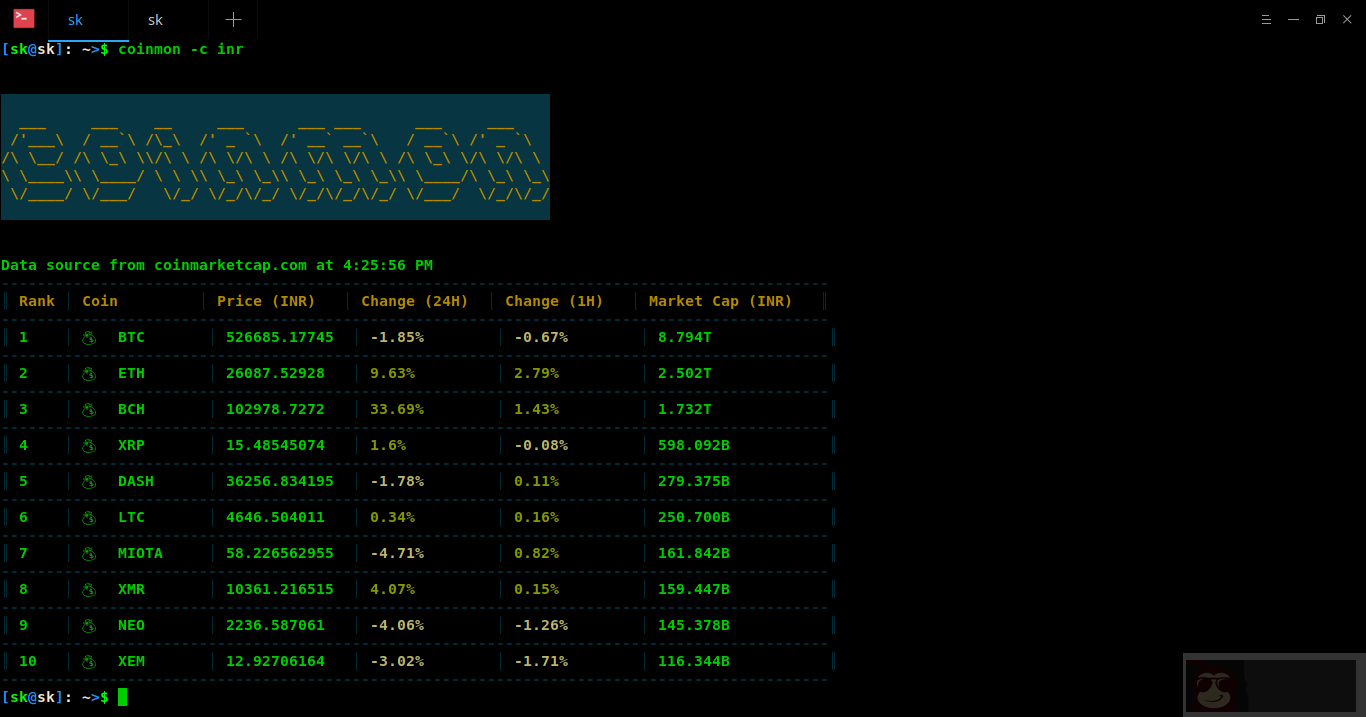Open the hamburger menu in title bar
The width and height of the screenshot is (1366, 717).
(1266, 19)
